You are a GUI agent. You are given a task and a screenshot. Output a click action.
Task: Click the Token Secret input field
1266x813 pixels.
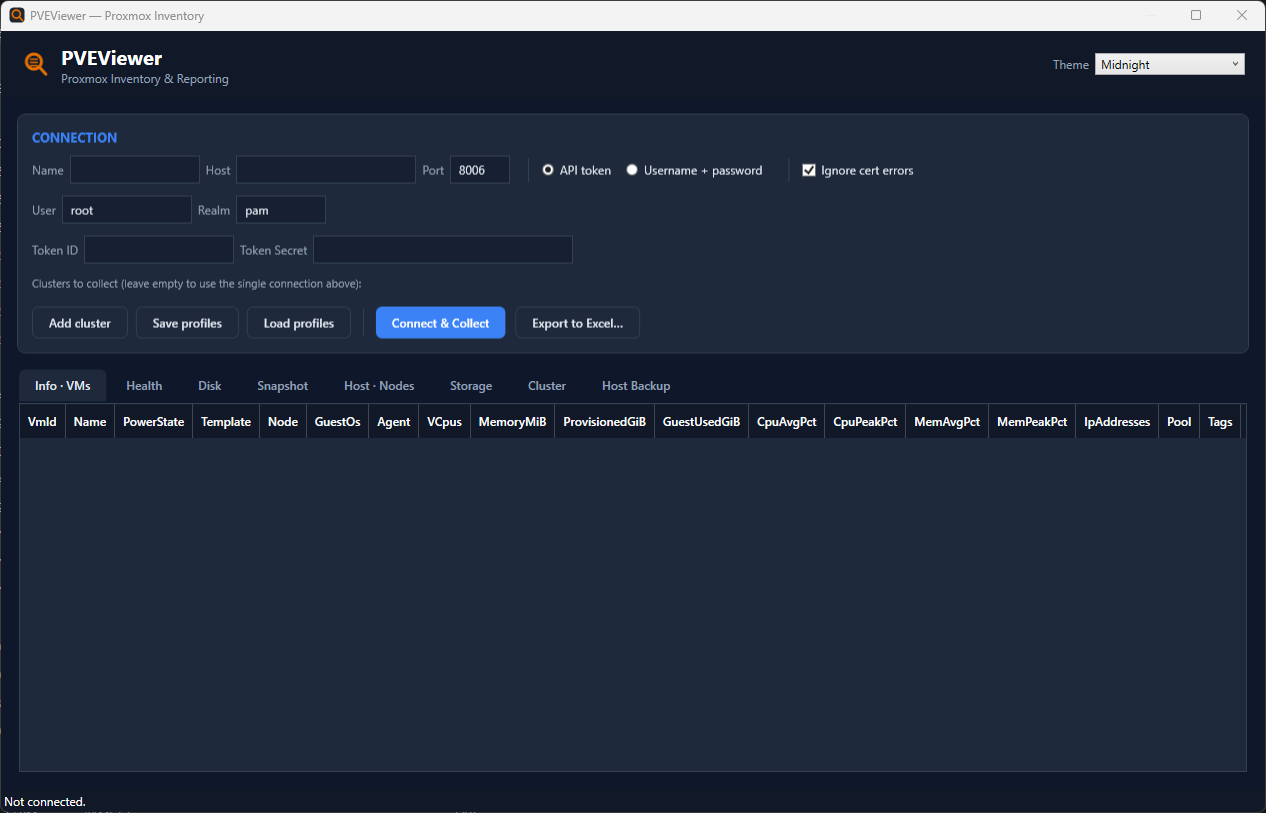pyautogui.click(x=443, y=250)
